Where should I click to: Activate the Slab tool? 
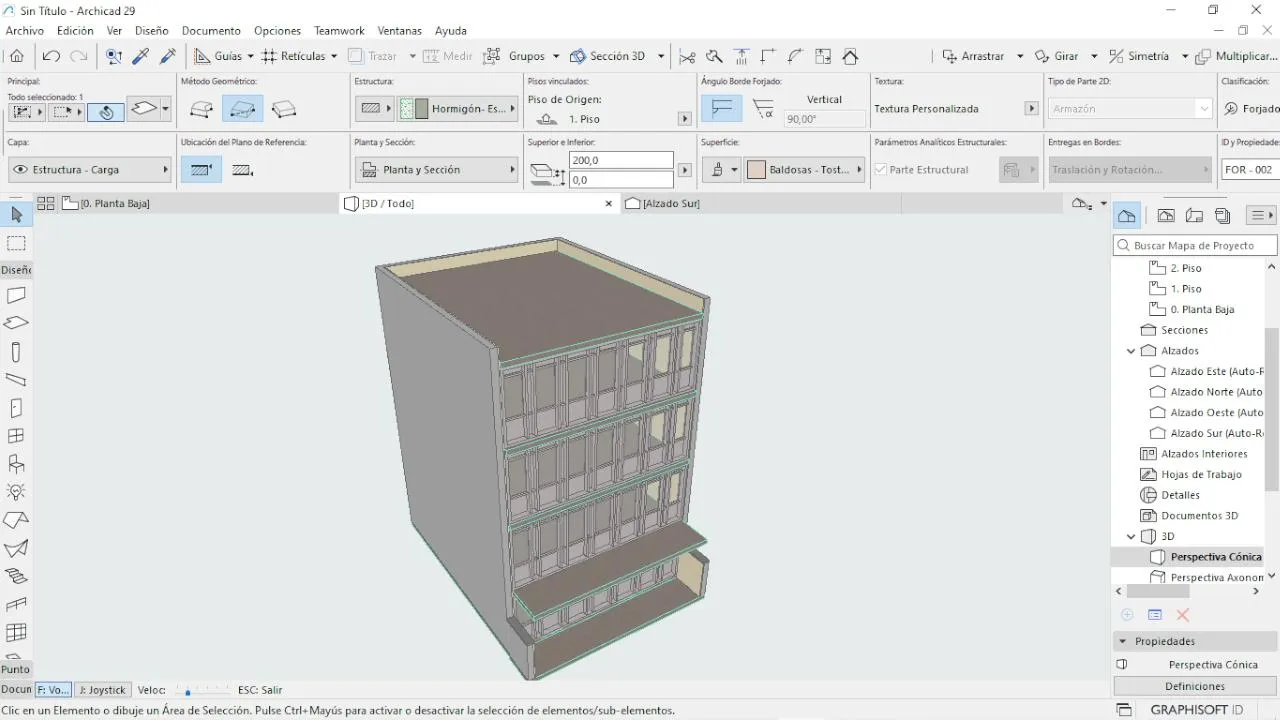point(16,323)
